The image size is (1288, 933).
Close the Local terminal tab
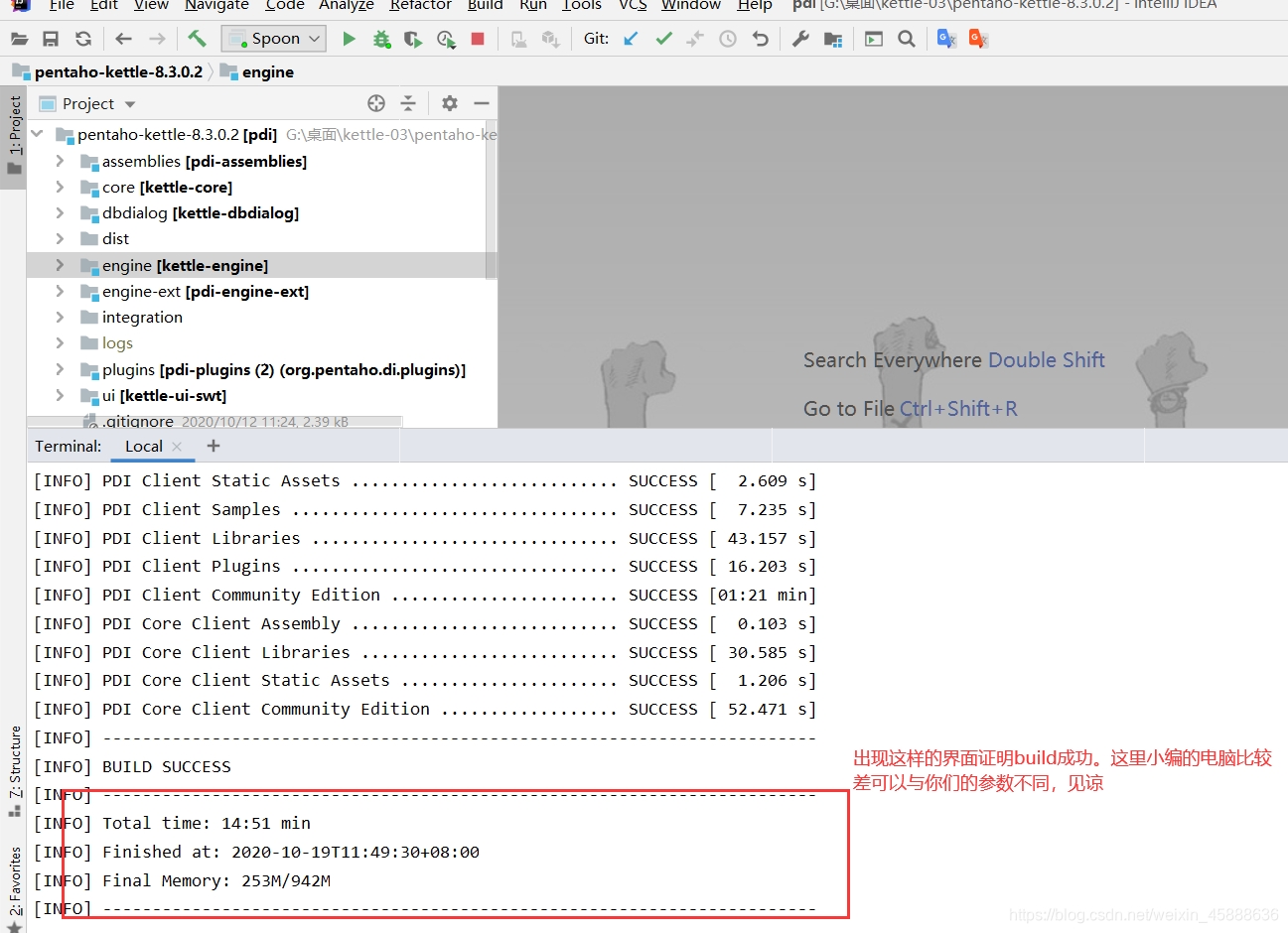tap(177, 447)
